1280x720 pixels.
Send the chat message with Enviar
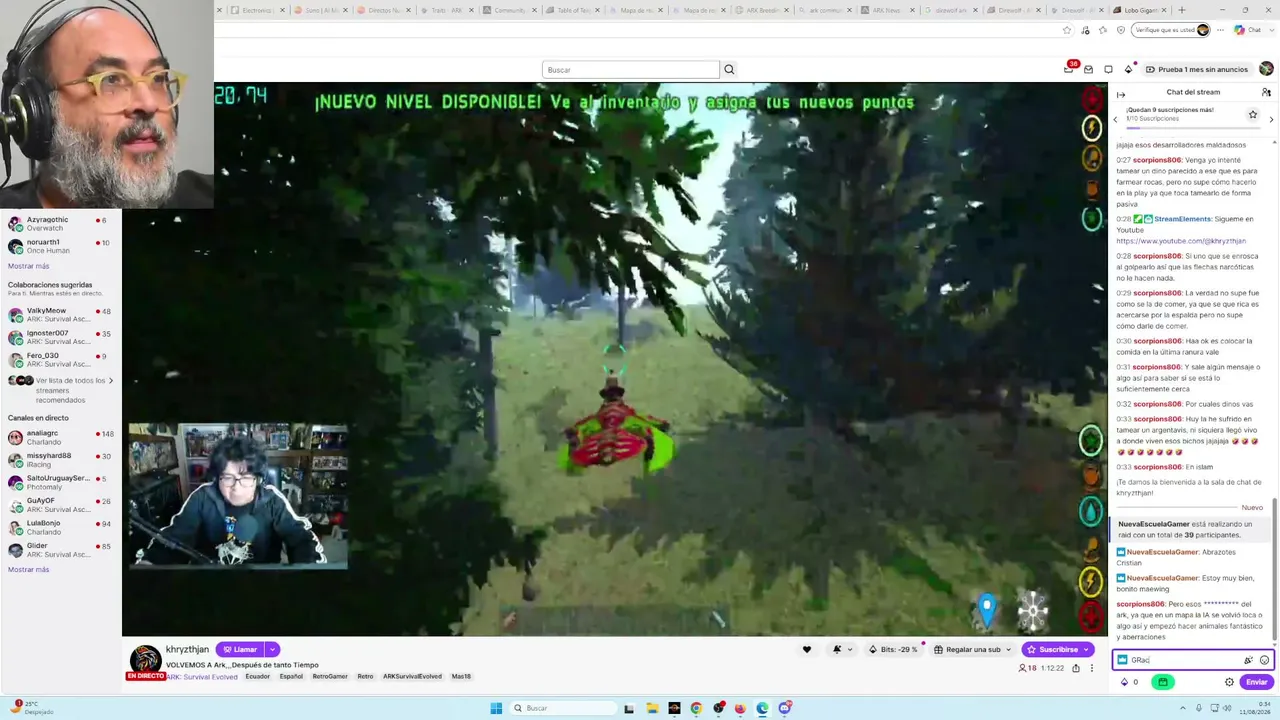point(1256,682)
